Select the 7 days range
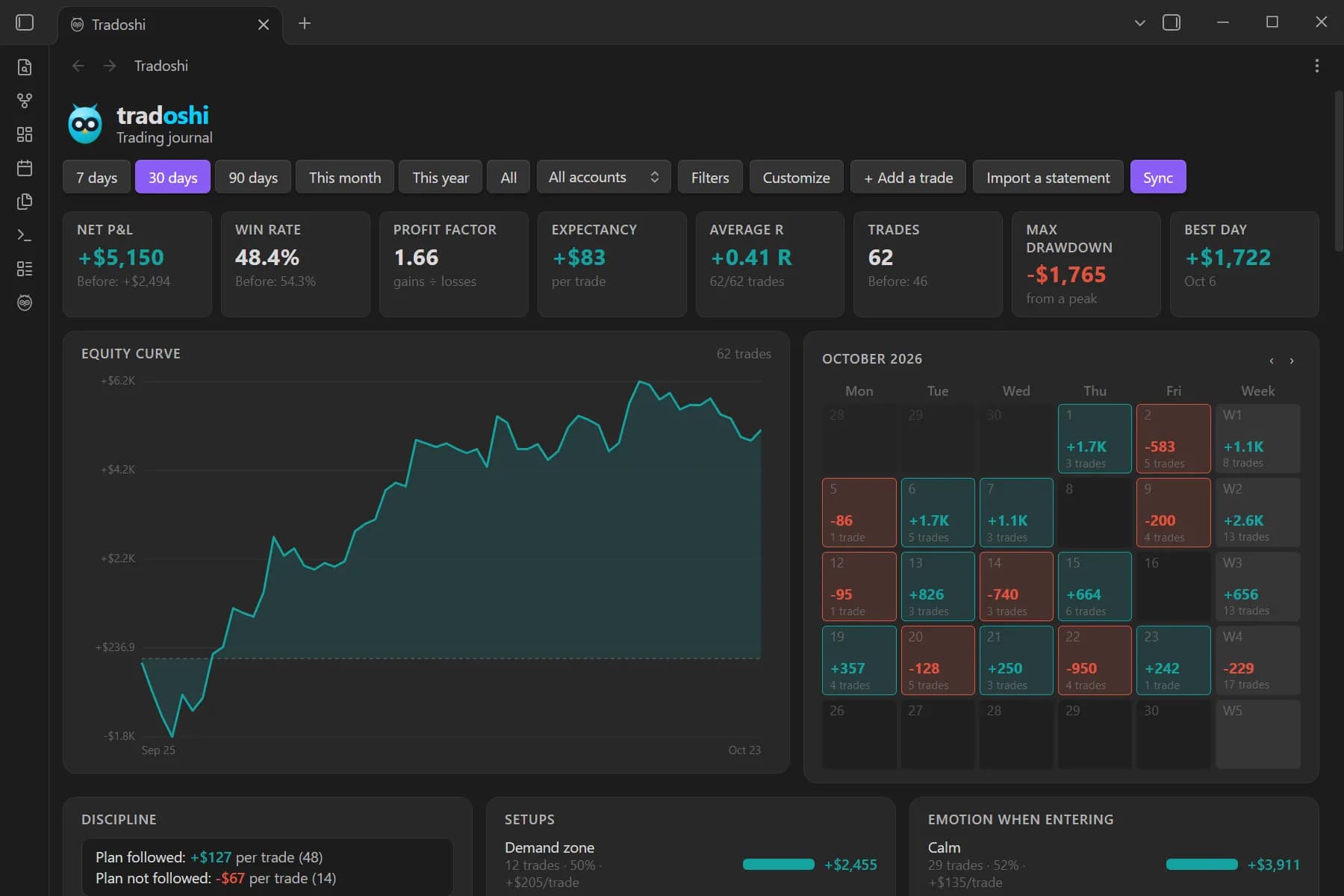Image resolution: width=1344 pixels, height=896 pixels. pos(96,177)
